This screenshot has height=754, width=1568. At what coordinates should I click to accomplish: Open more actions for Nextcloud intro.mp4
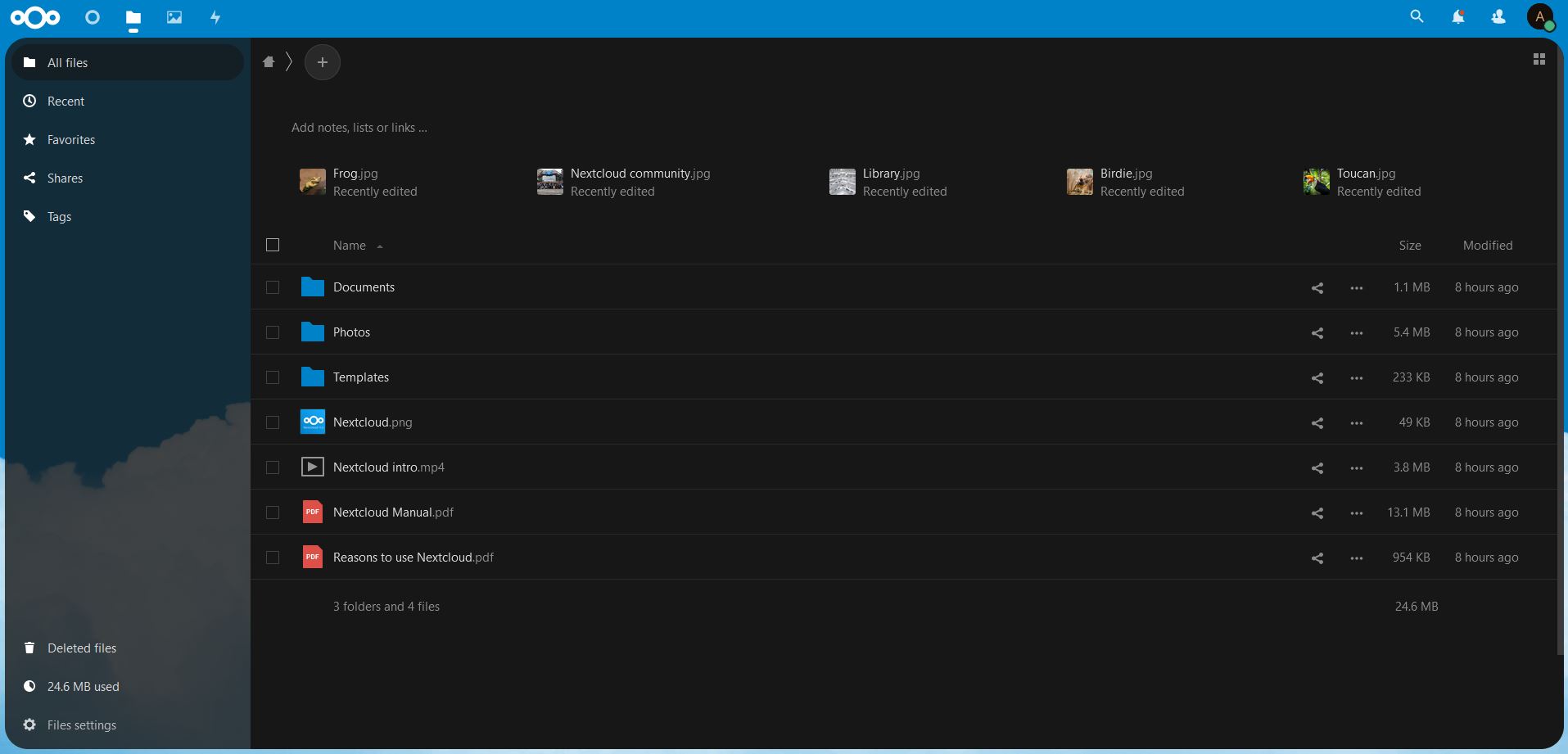1357,468
